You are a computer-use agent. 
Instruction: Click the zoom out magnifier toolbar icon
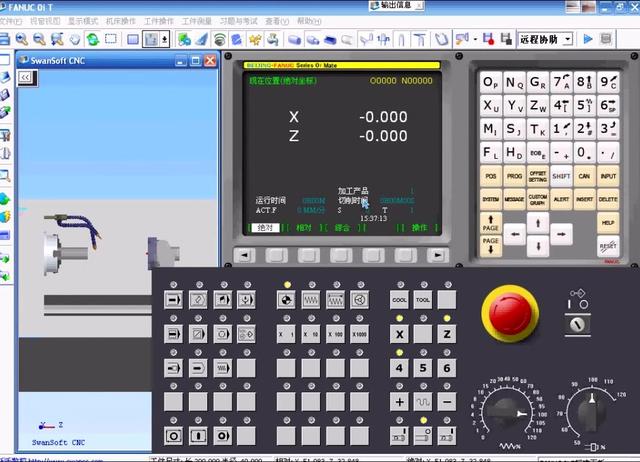39,39
